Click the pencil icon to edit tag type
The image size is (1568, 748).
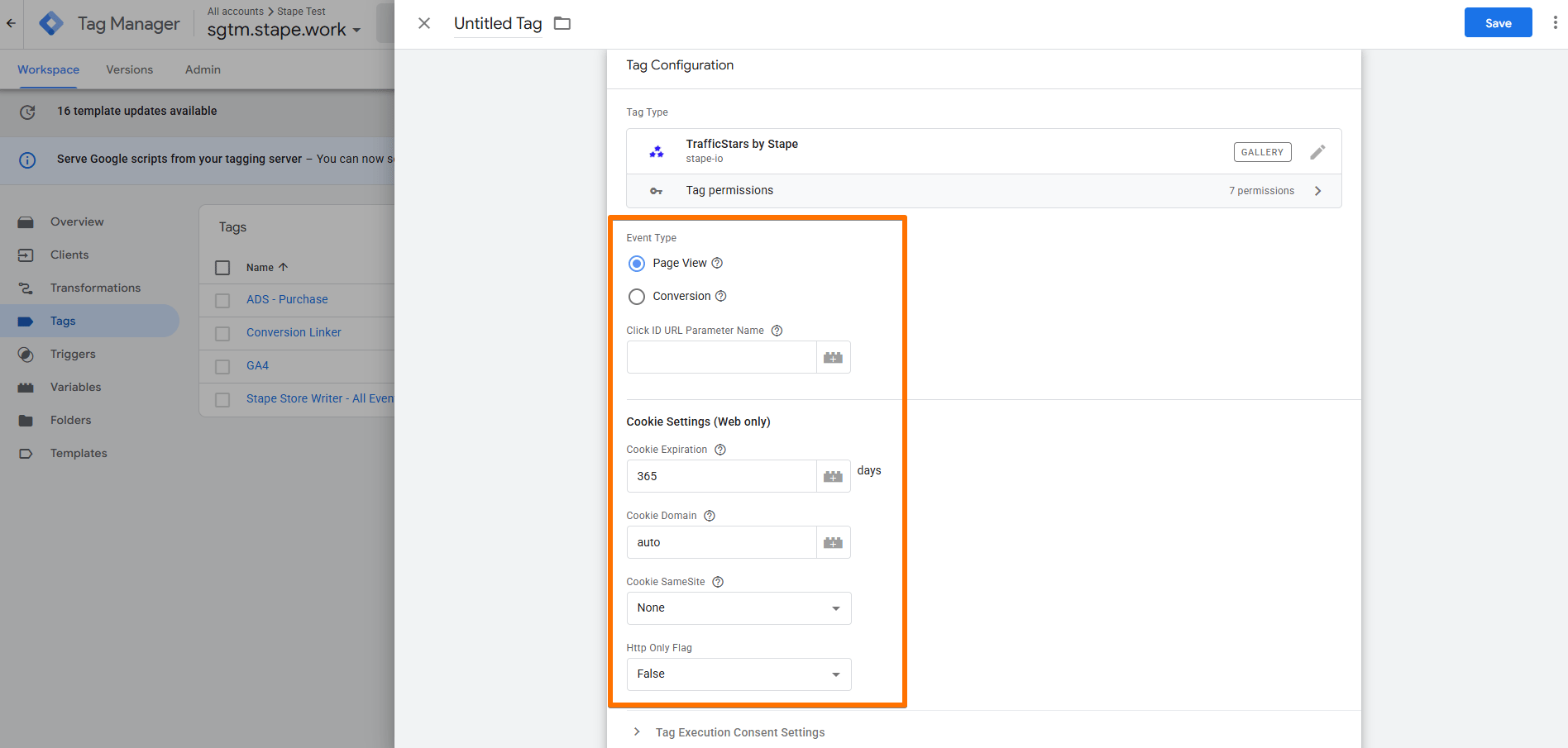click(1317, 152)
